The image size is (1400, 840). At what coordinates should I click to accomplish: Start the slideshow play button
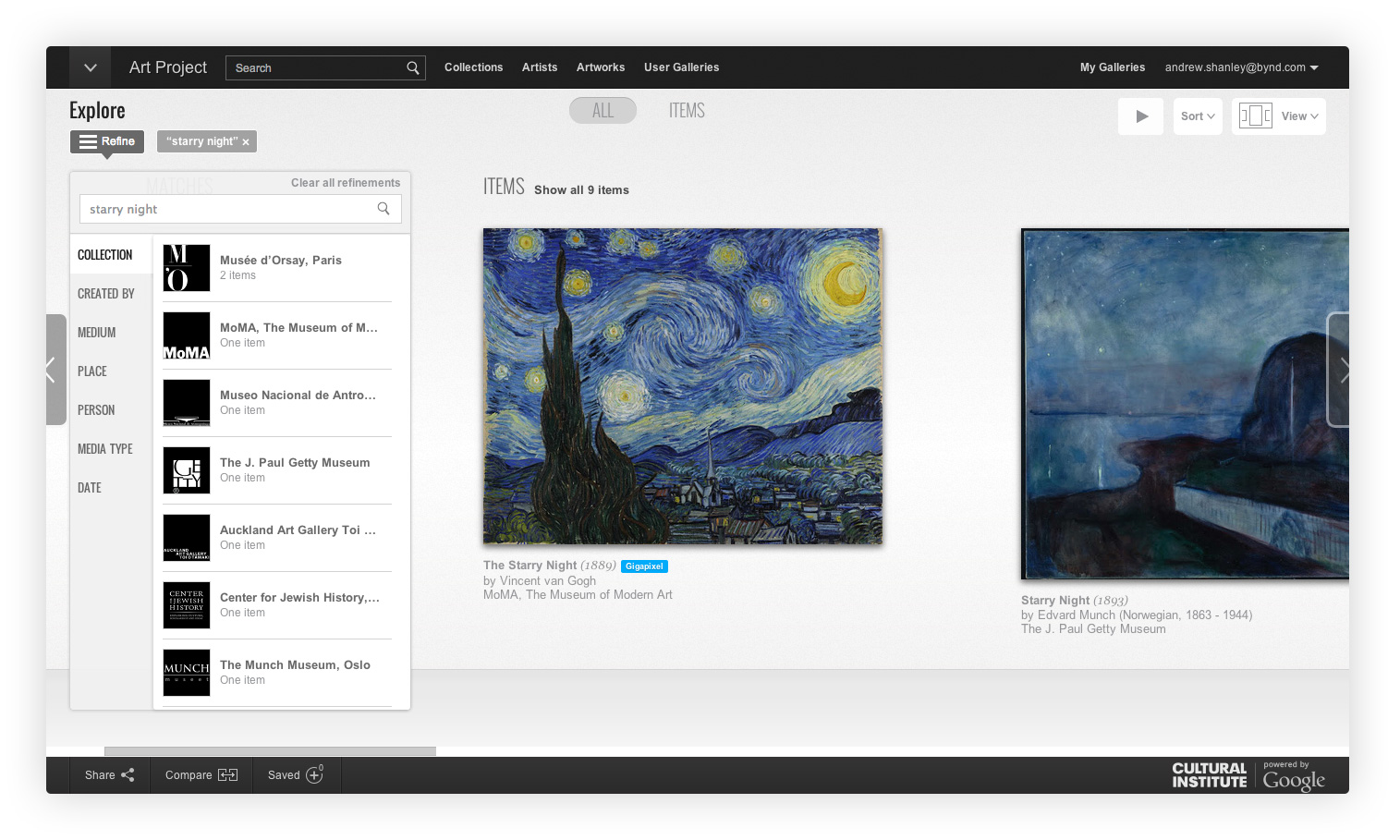click(x=1141, y=116)
